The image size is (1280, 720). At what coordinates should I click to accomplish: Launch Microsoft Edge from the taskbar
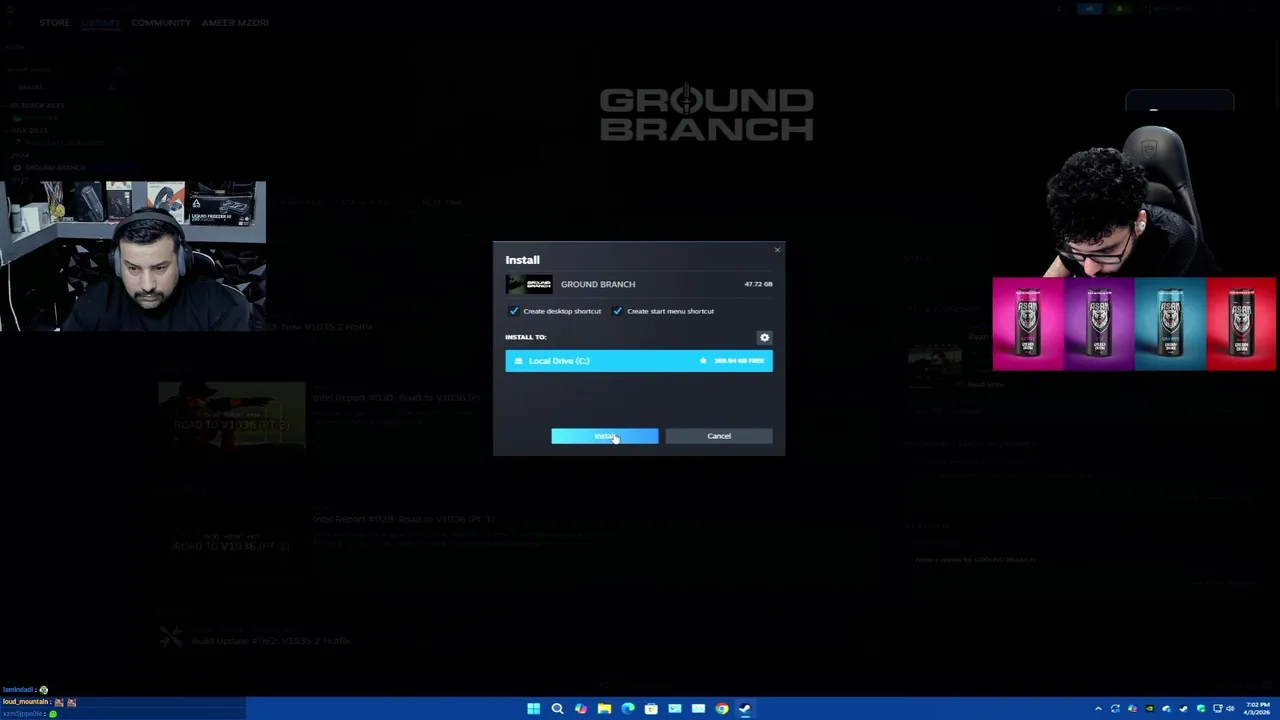(x=628, y=709)
